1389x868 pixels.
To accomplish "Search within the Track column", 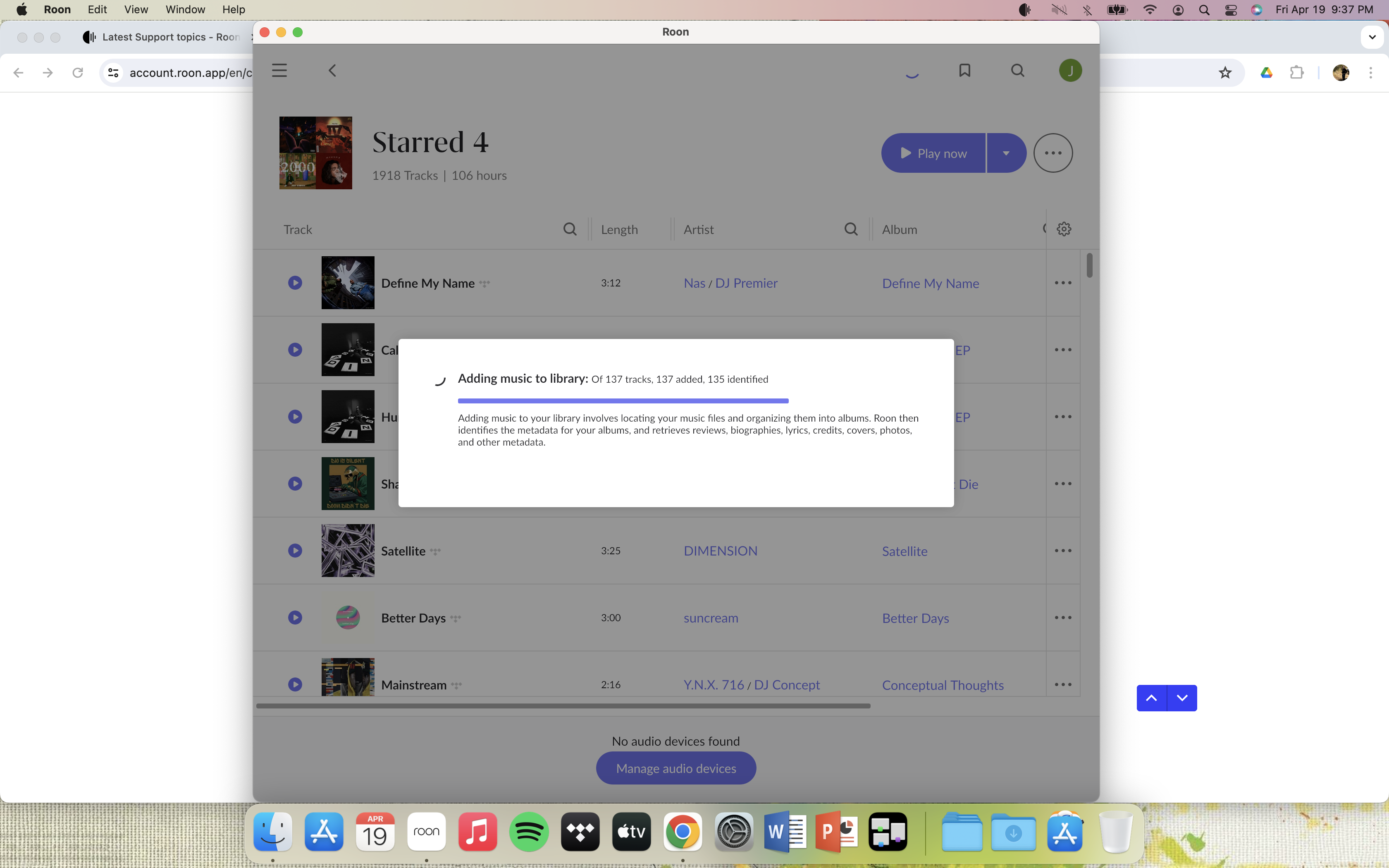I will point(569,230).
